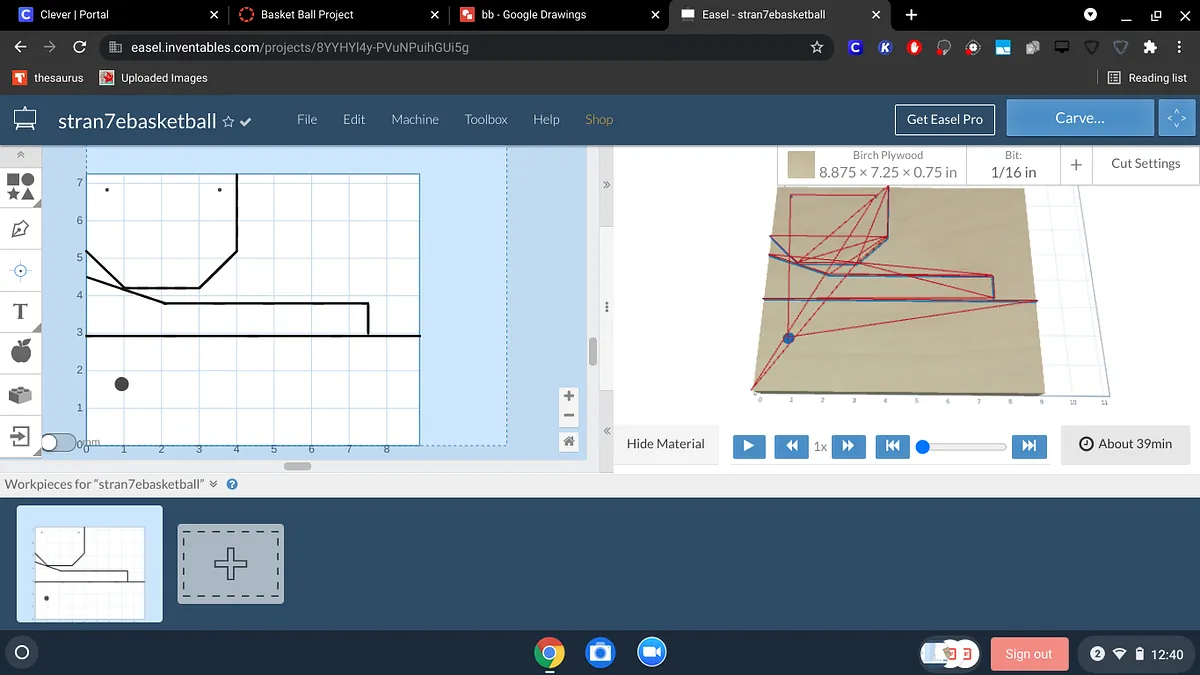1200x675 pixels.
Task: Reset canvas view with home icon
Action: tap(569, 441)
